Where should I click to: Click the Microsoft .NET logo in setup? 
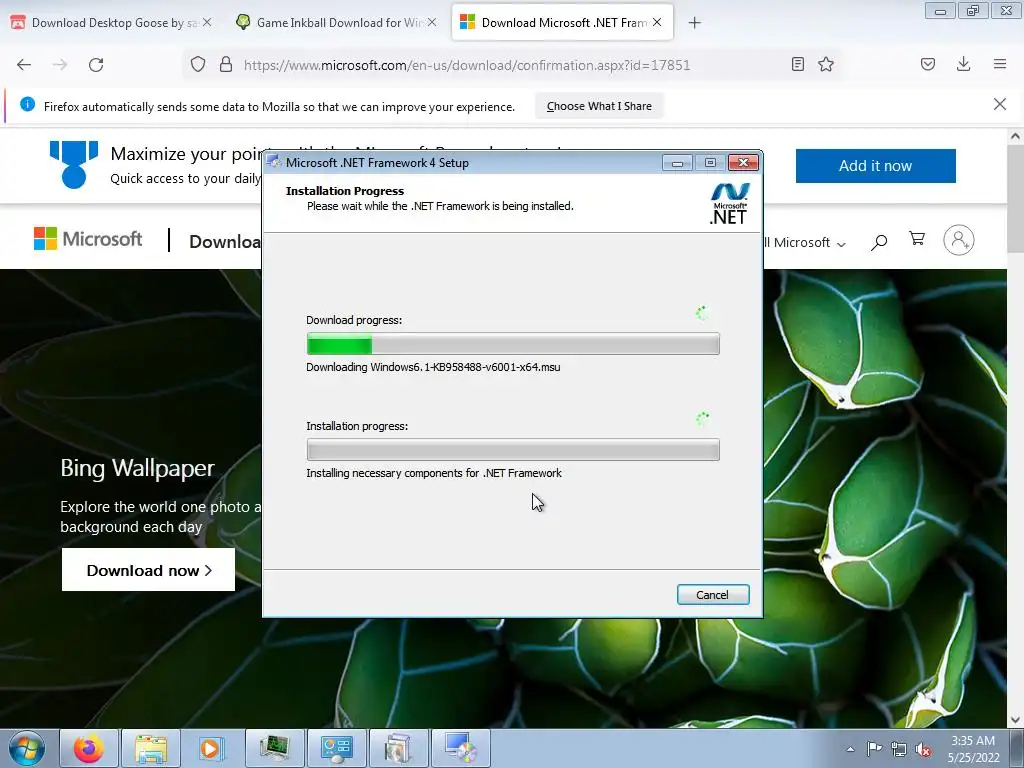pyautogui.click(x=729, y=204)
